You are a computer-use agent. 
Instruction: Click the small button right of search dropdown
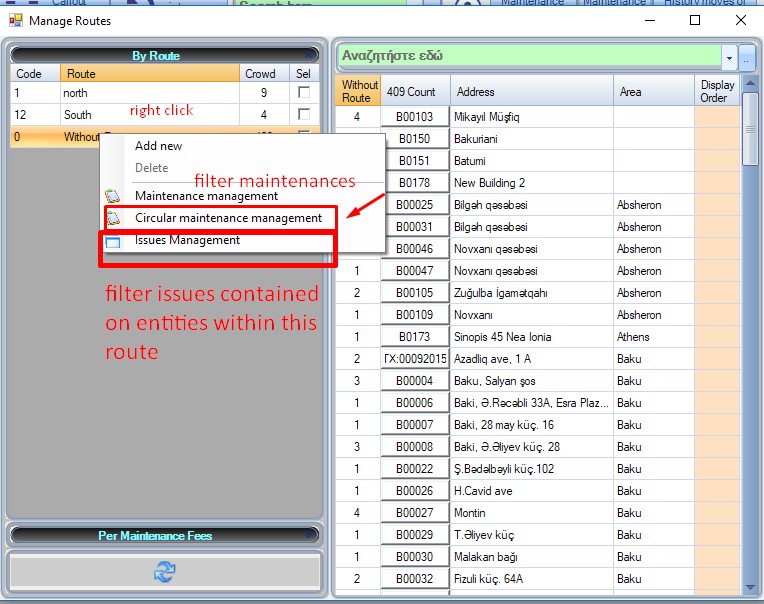(x=747, y=57)
